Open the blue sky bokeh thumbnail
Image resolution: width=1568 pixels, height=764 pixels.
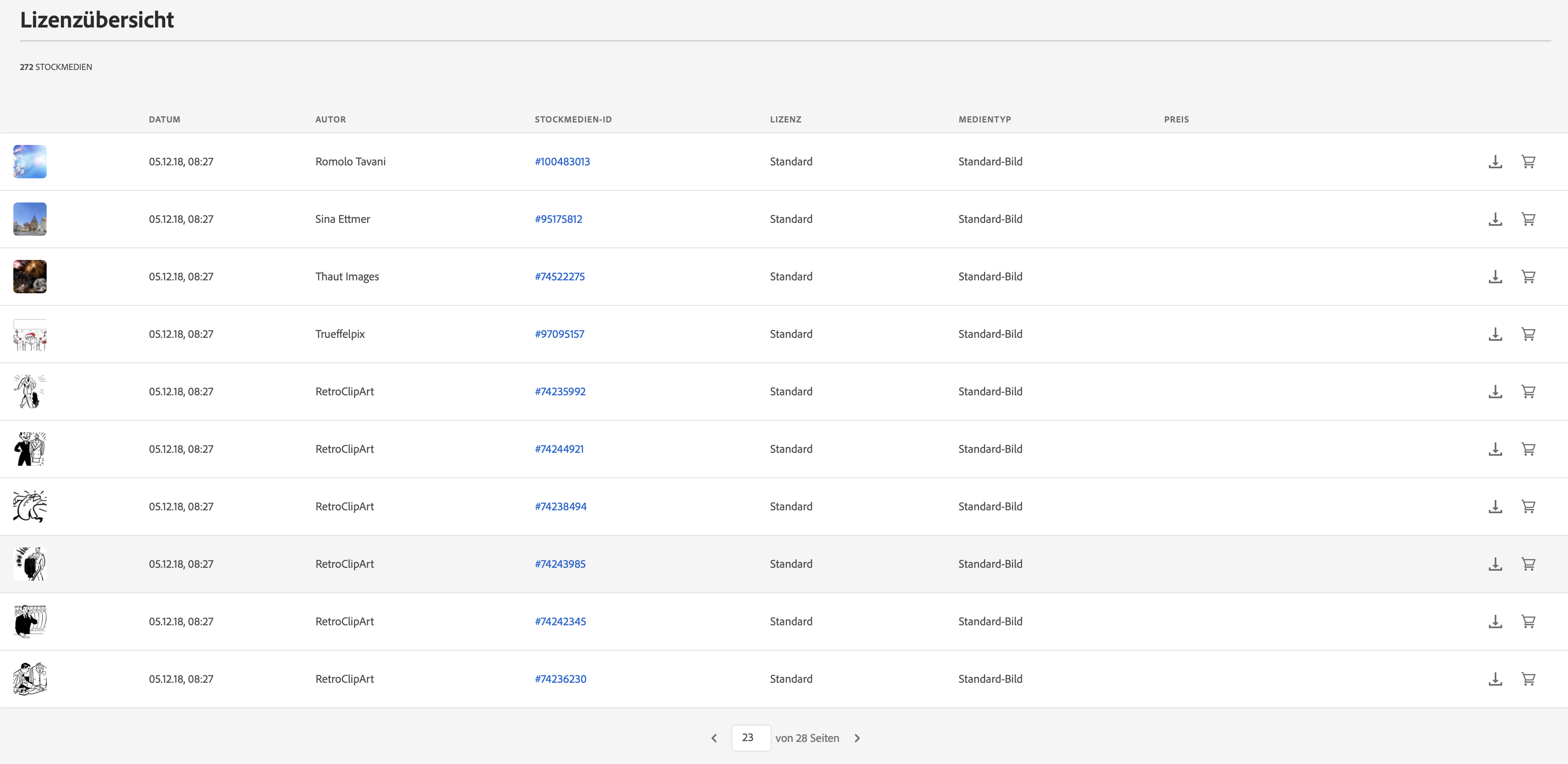30,161
